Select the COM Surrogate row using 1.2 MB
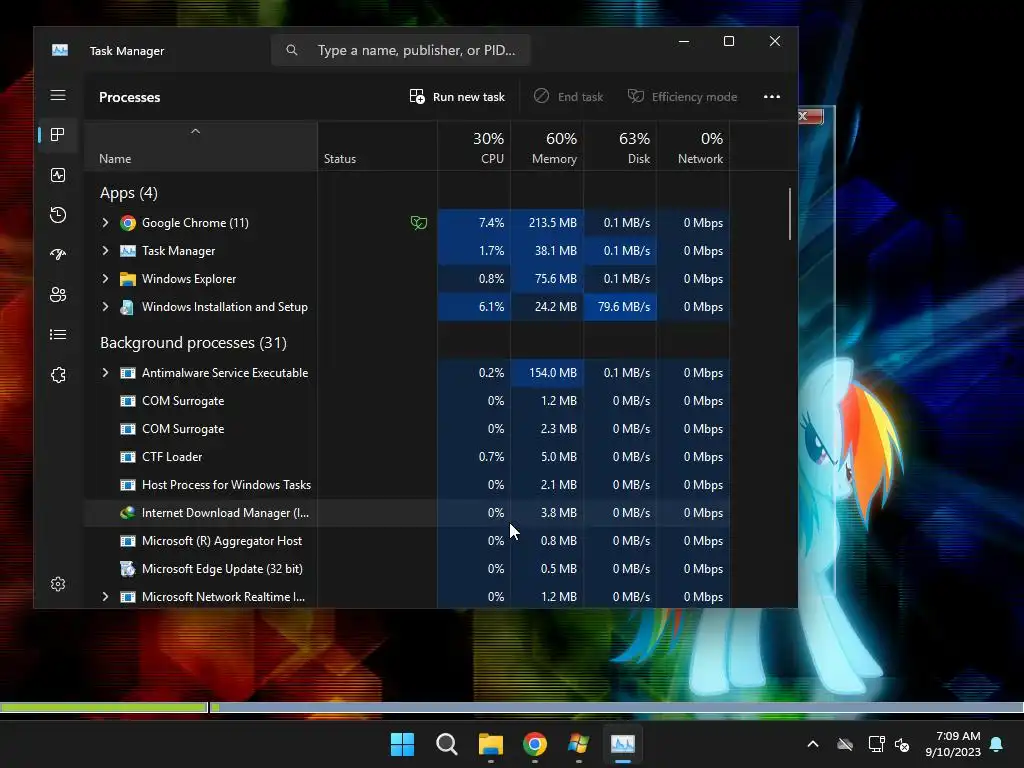 (407, 401)
